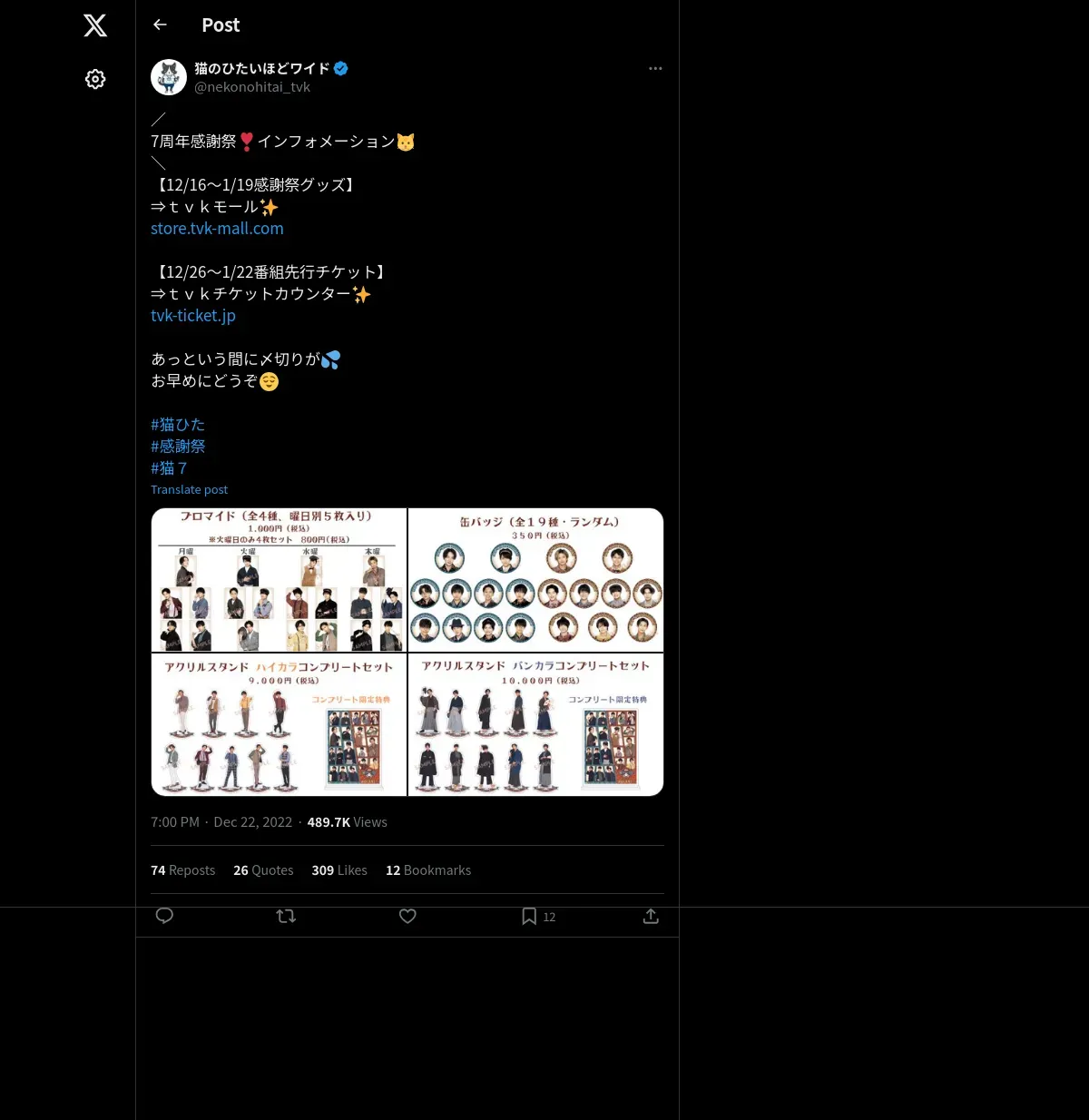Open the store.tvk-mall.com link
The height and width of the screenshot is (1120, 1089).
click(x=217, y=229)
